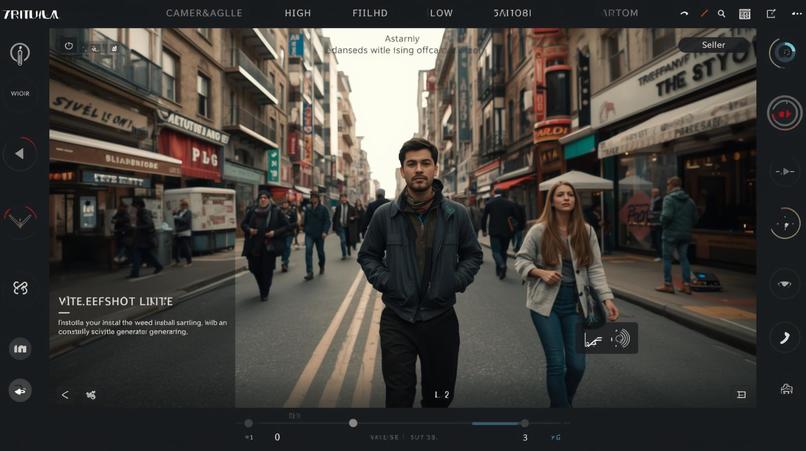This screenshot has width=806, height=451.
Task: Click the Seller button
Action: 713,45
